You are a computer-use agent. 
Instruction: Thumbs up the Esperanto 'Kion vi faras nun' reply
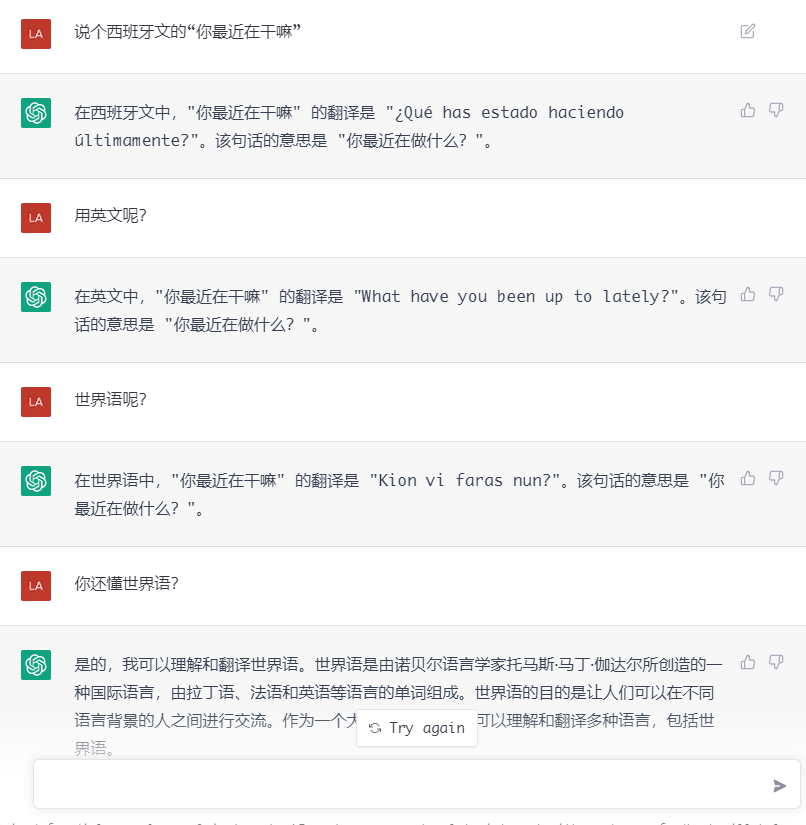747,478
